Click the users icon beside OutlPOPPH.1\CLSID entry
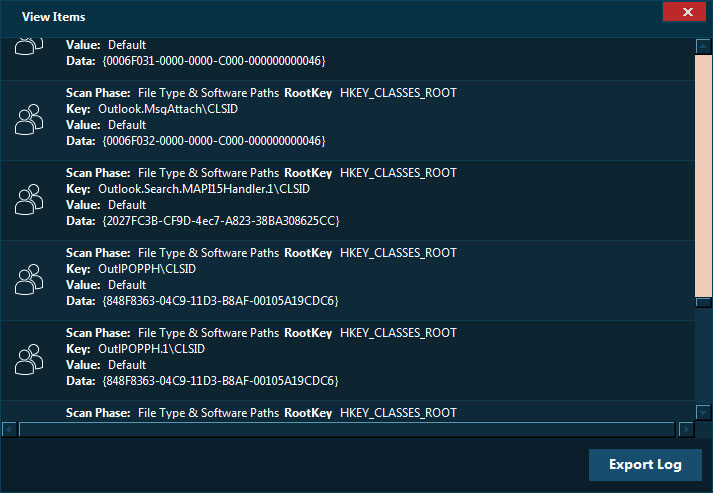This screenshot has width=713, height=493. point(29,360)
